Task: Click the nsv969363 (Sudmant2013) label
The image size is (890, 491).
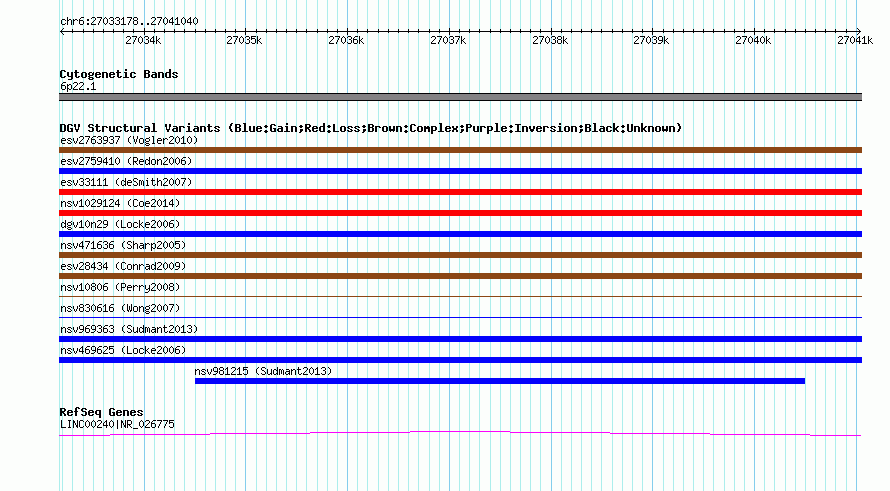Action: coord(129,329)
